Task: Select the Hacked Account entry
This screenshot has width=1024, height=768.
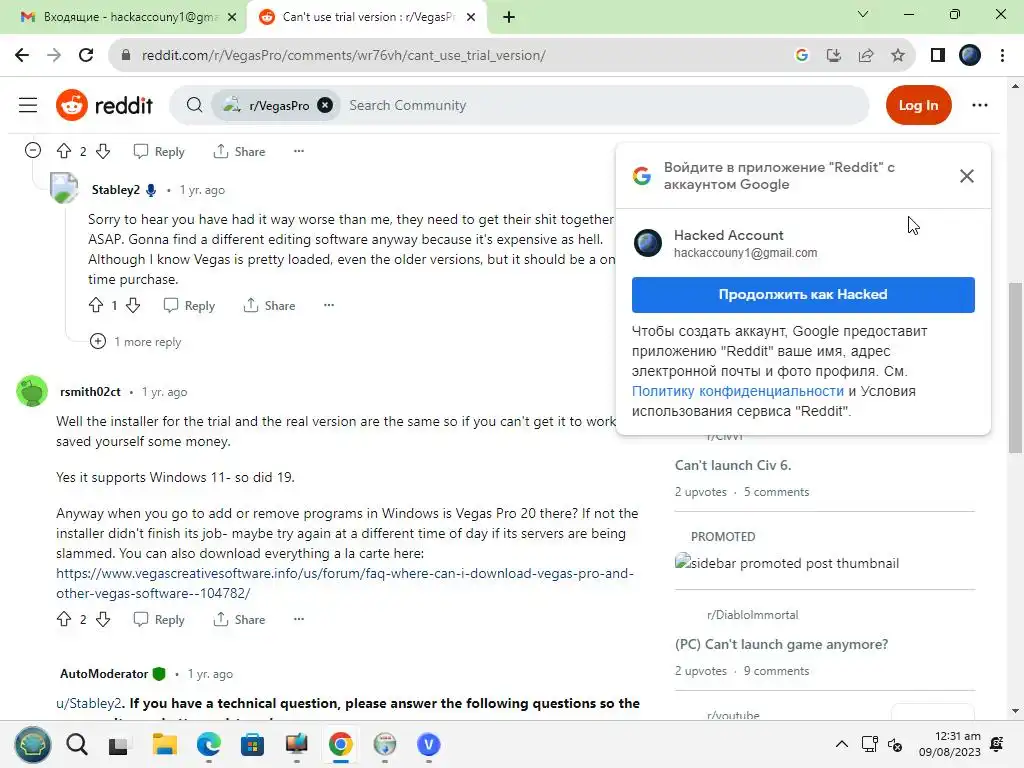Action: coord(803,243)
